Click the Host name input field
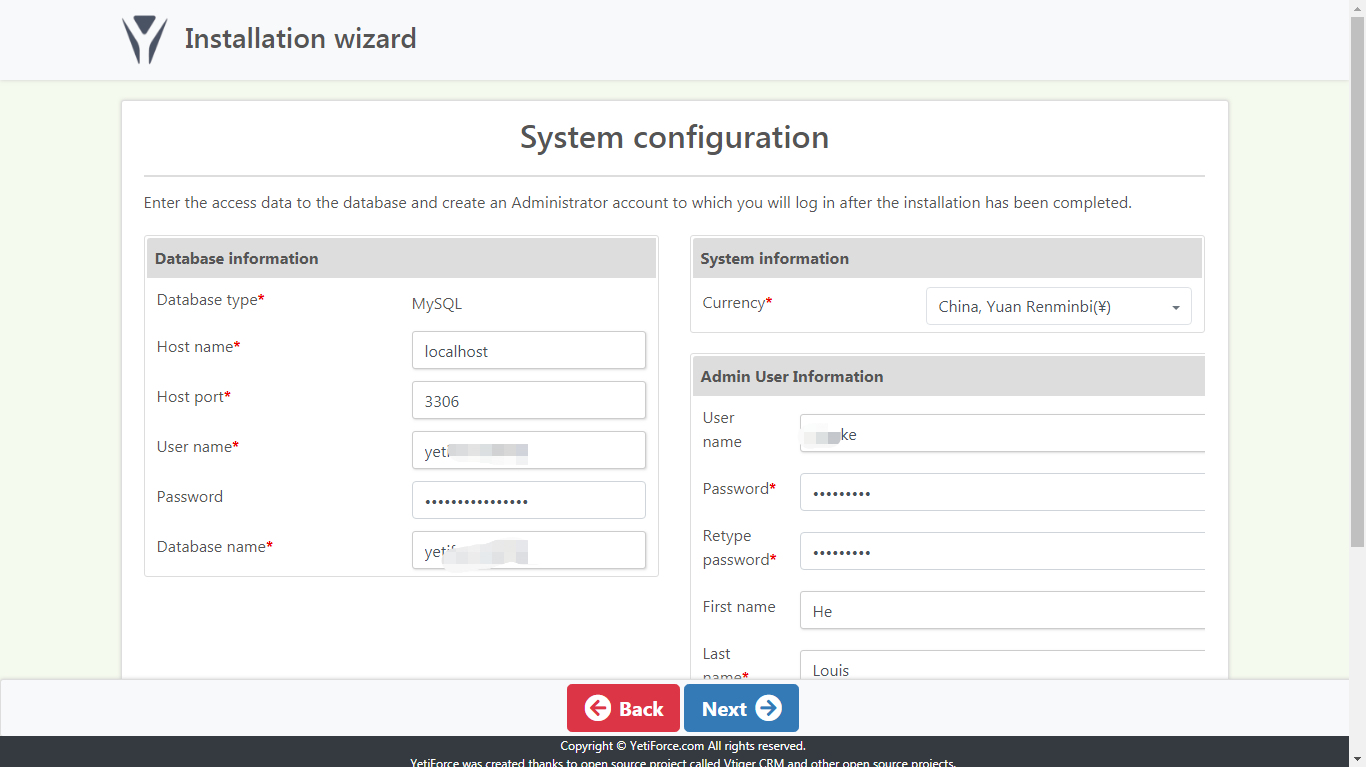The height and width of the screenshot is (767, 1366). click(529, 350)
